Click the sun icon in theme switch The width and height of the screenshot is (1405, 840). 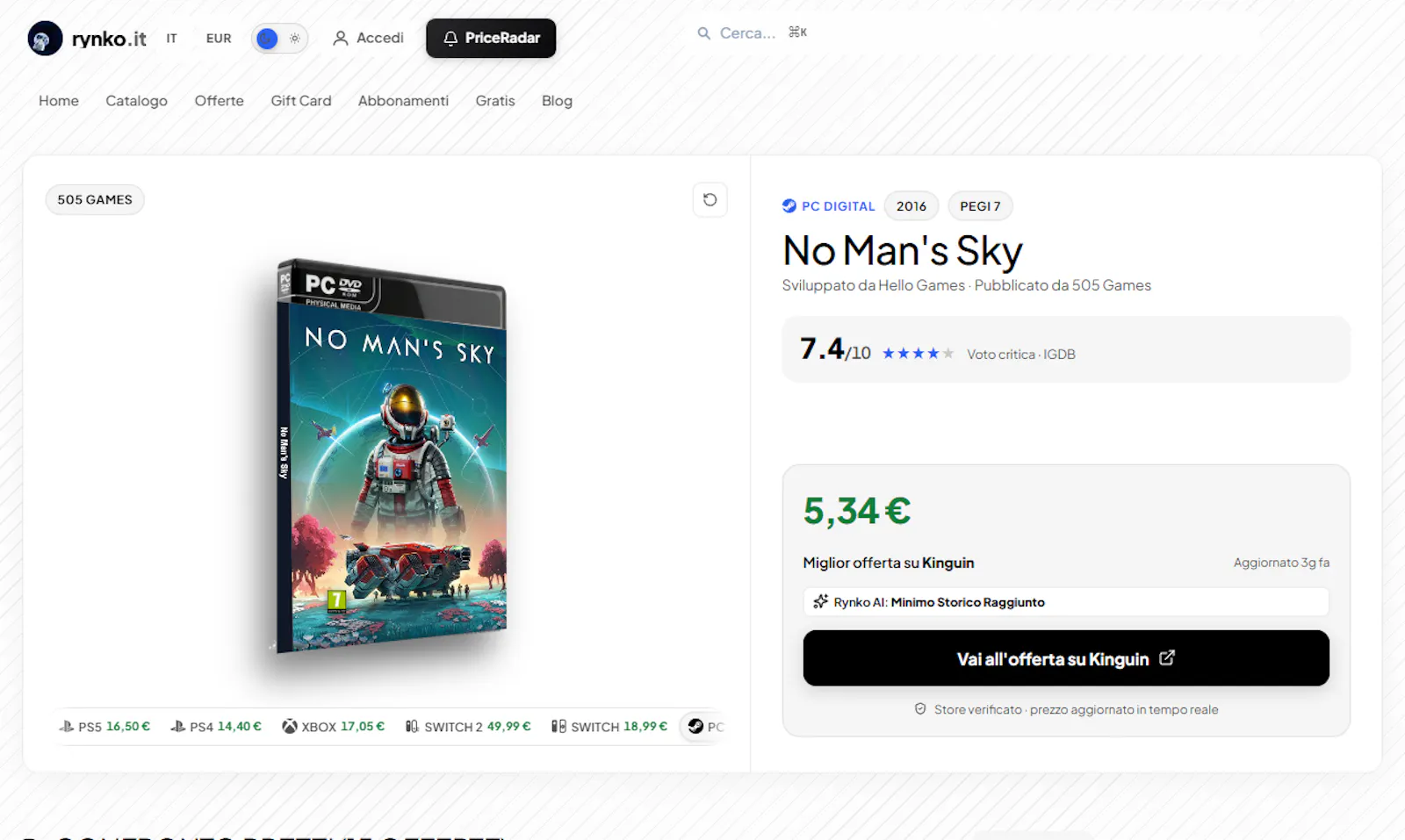click(x=295, y=39)
